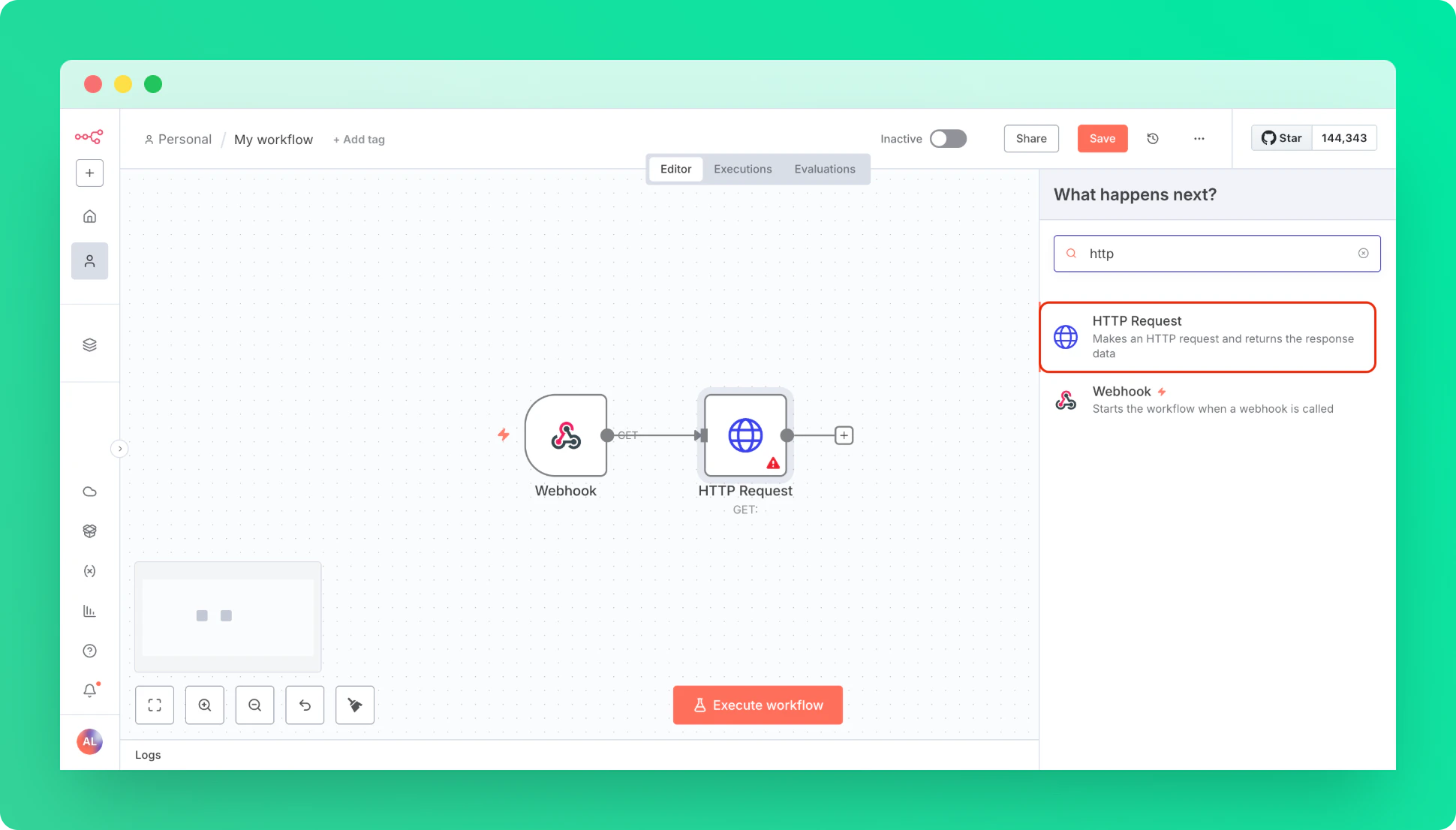Click the variables (x) sidebar icon

pos(89,571)
